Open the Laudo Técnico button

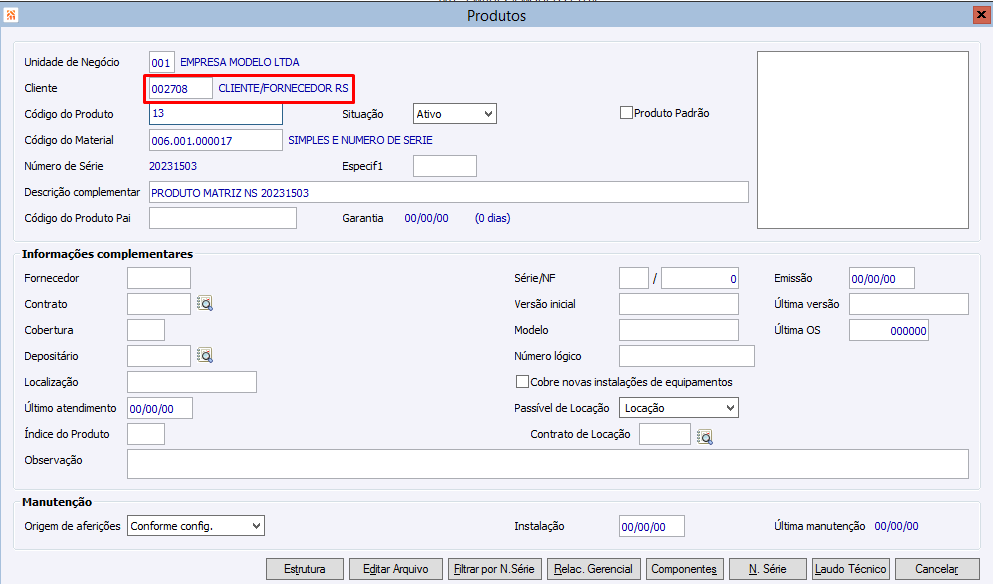851,569
